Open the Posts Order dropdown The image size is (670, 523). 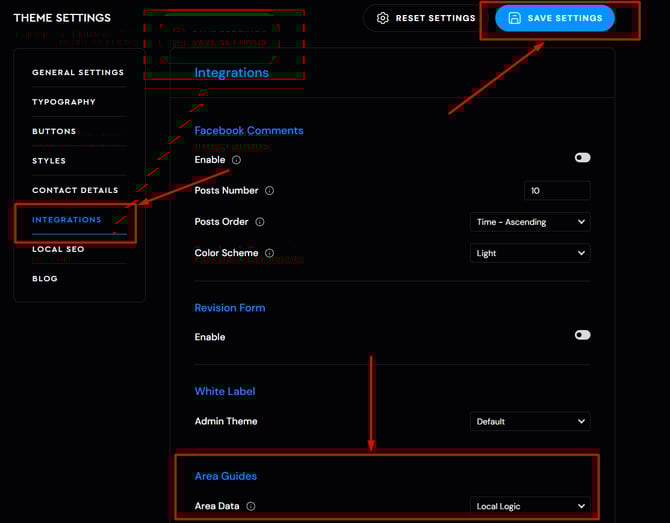(x=529, y=222)
